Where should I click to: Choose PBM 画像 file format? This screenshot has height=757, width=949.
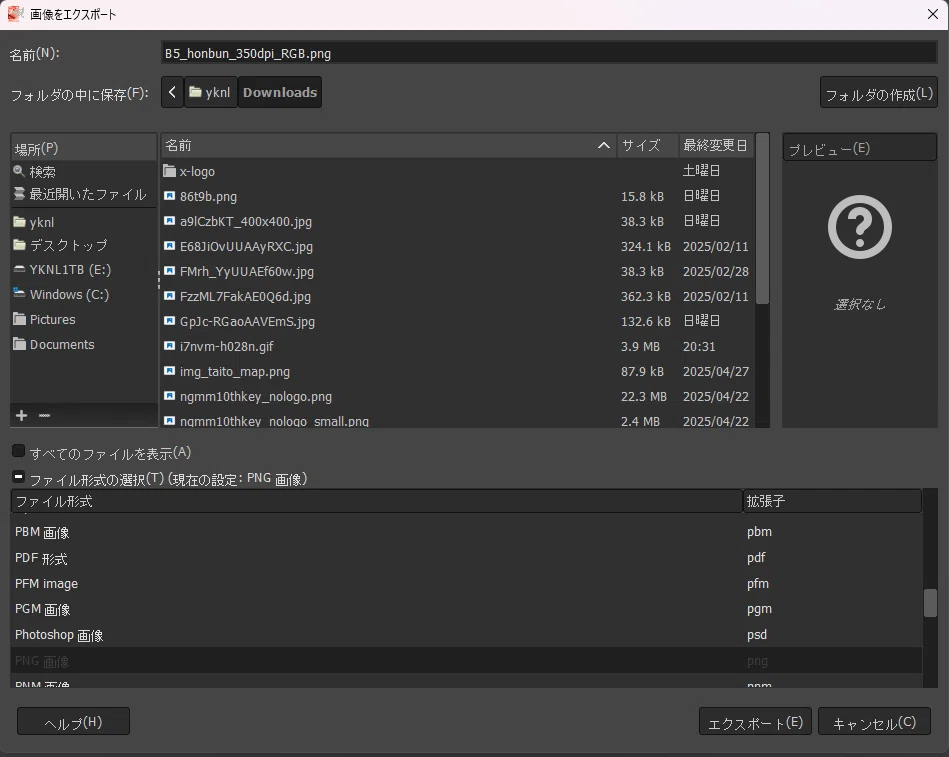[466, 532]
